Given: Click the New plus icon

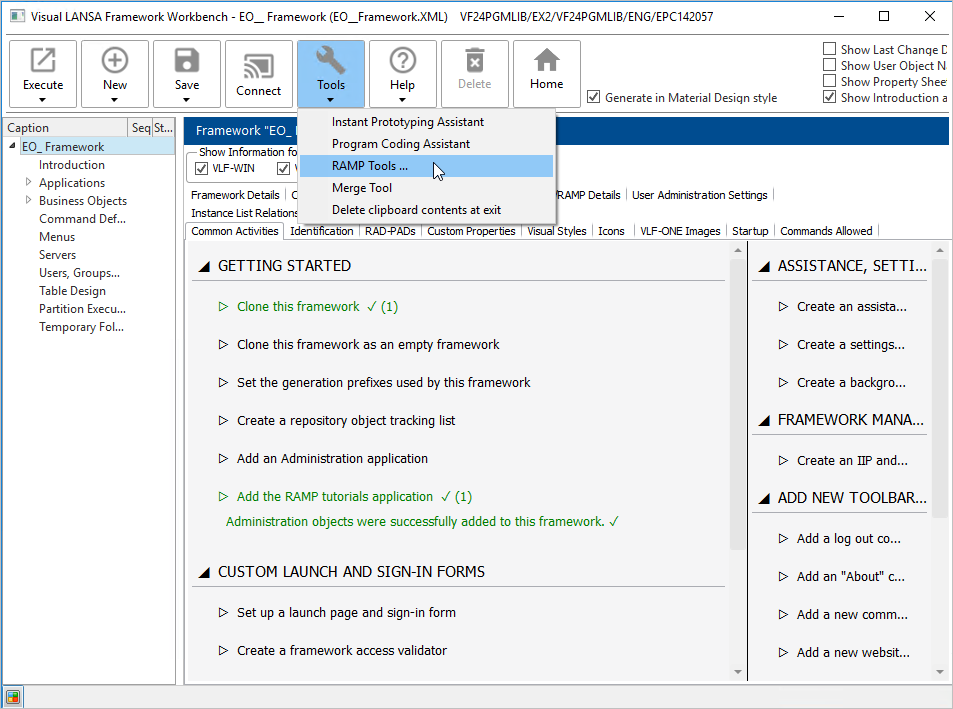Looking at the screenshot, I should (115, 62).
